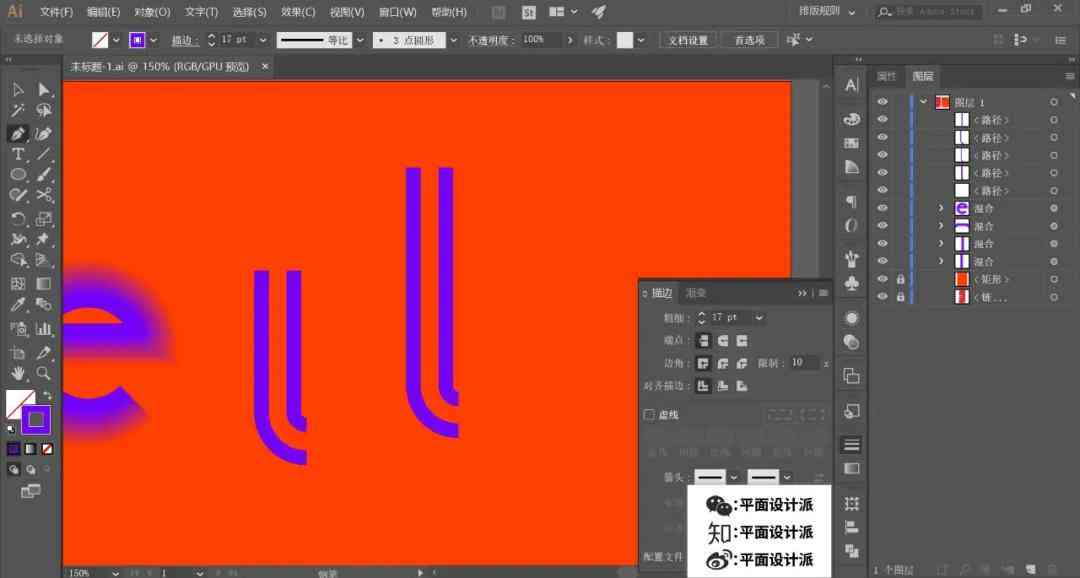
Task: Open the 150% zoom level dropdown
Action: 115,572
